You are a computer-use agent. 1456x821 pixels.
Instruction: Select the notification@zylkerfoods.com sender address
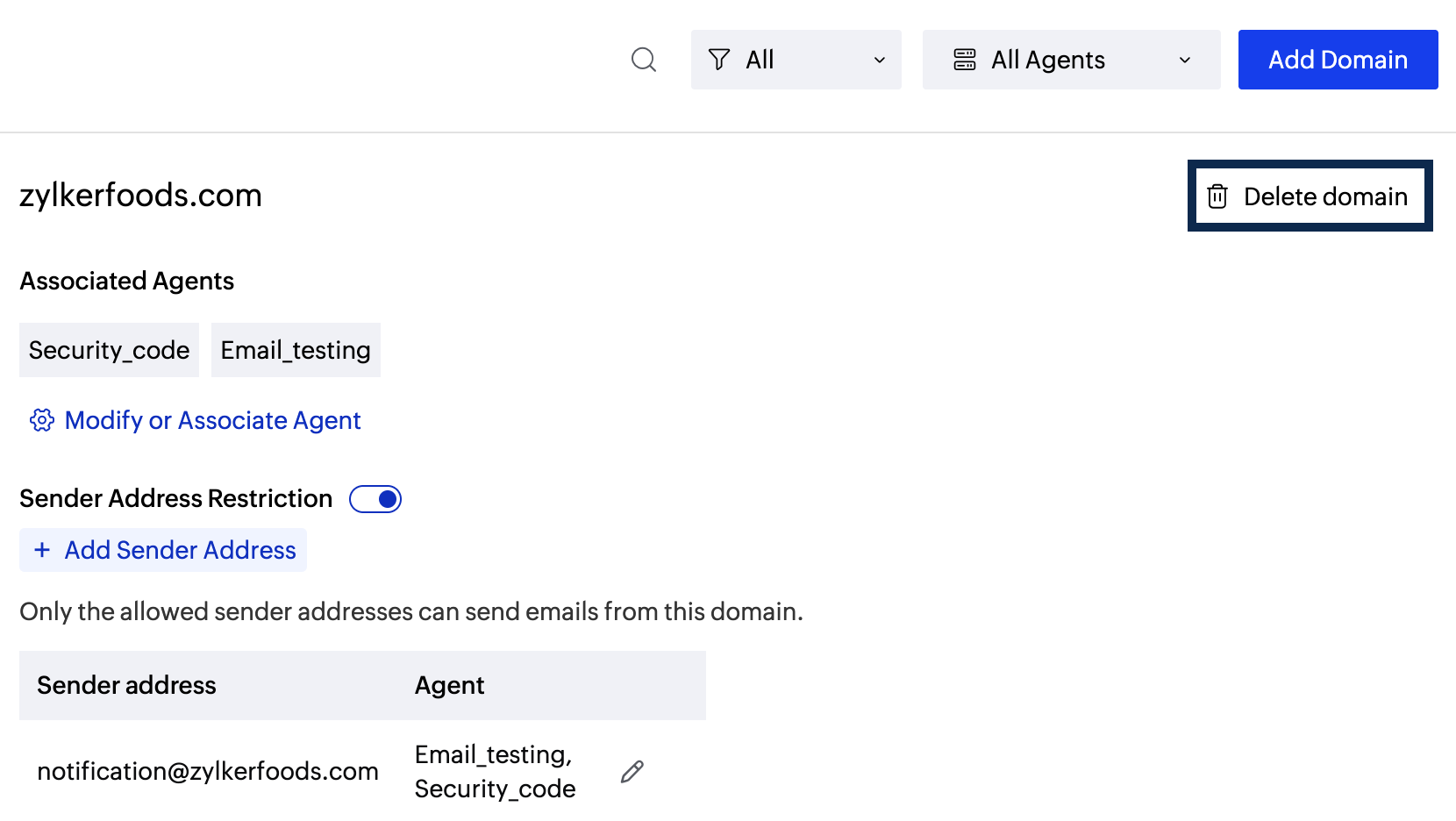pos(206,771)
